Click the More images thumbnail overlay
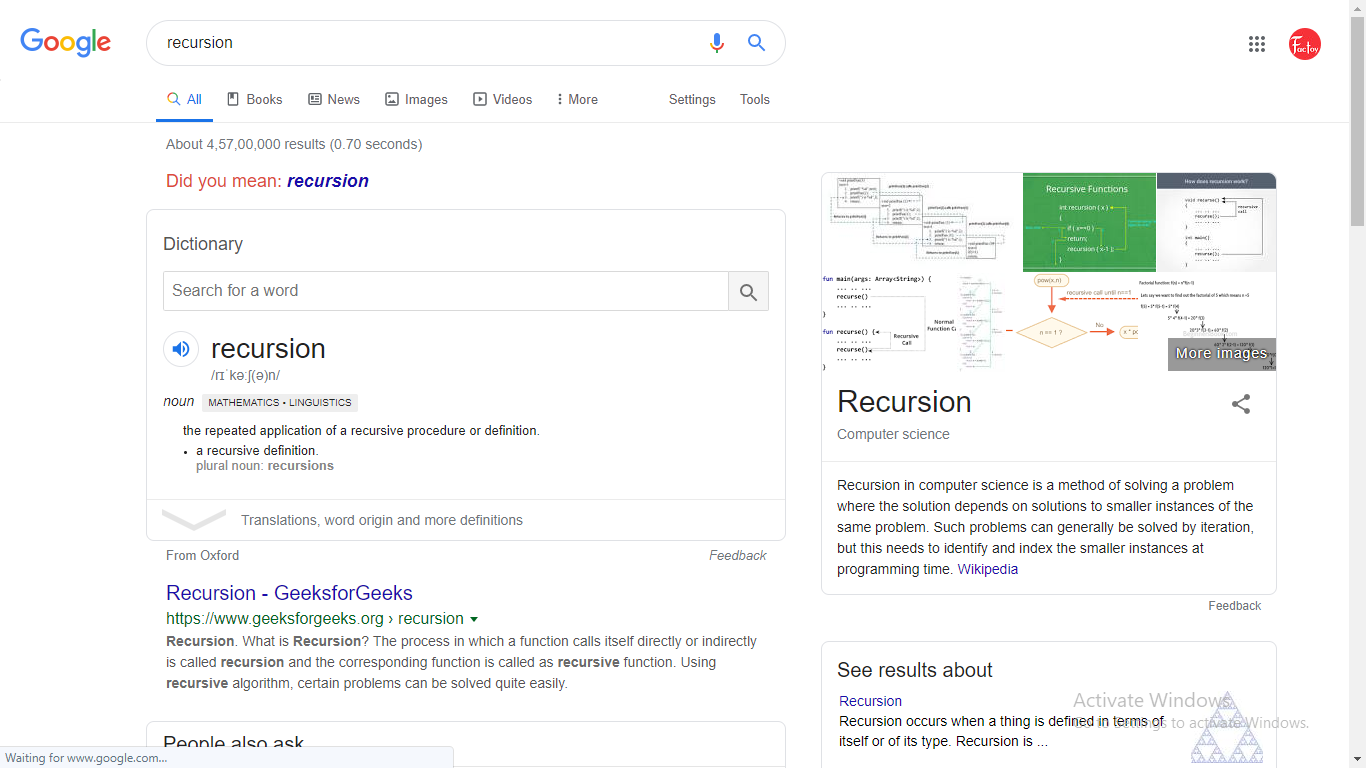1366x768 pixels. tap(1221, 354)
